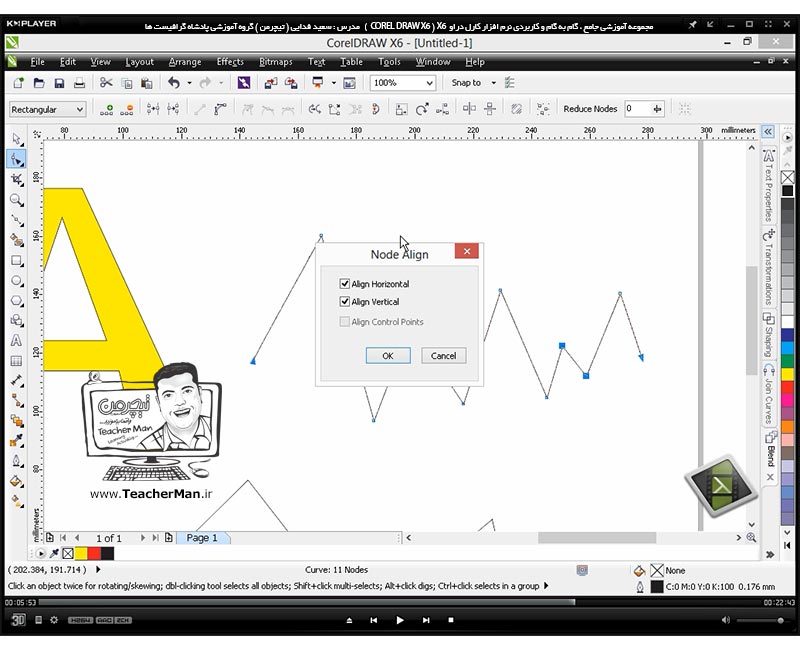The height and width of the screenshot is (650, 800).
Task: Click the Import icon in toolbar
Action: pyautogui.click(x=271, y=83)
